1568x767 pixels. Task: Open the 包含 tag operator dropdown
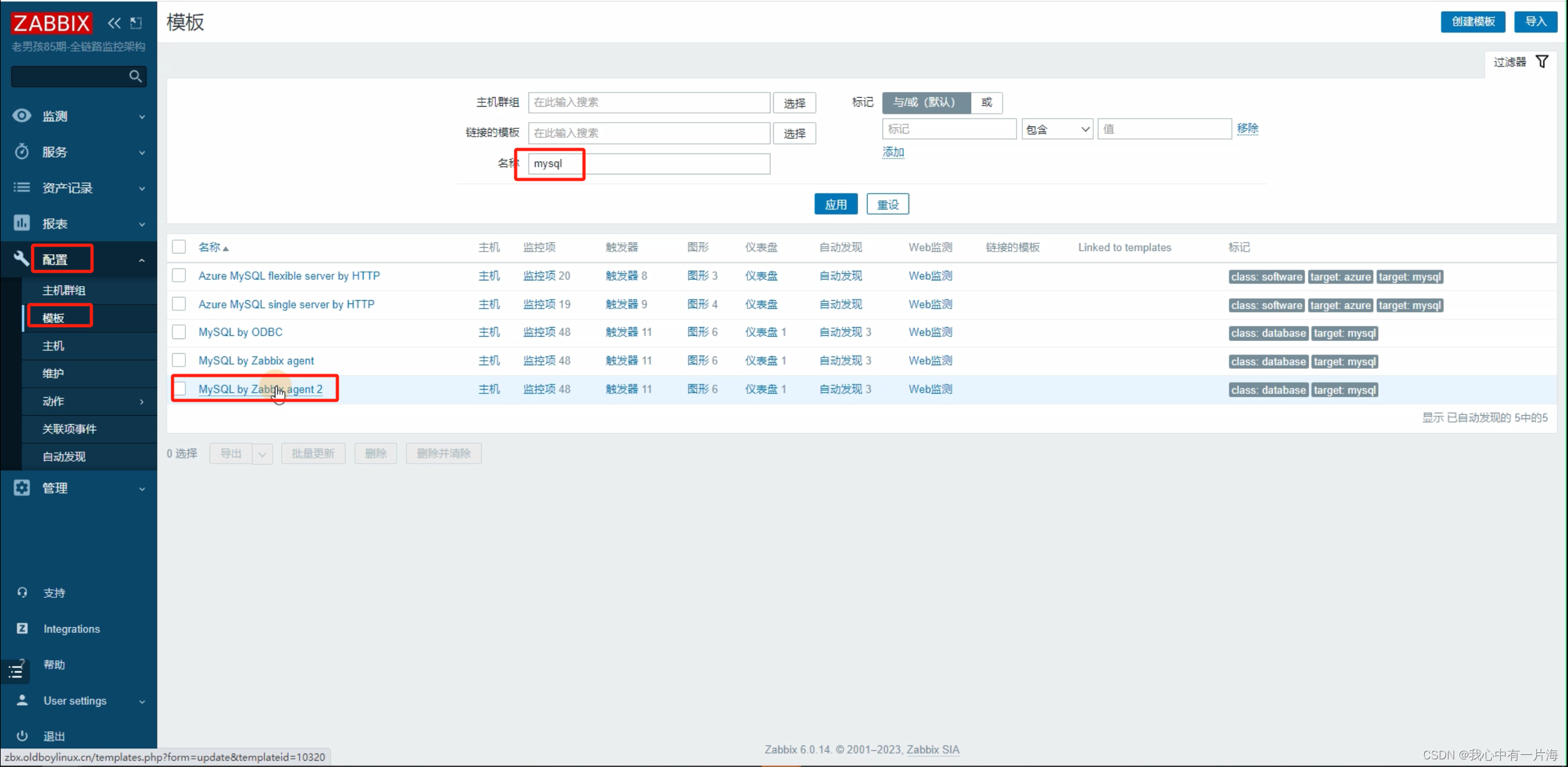pyautogui.click(x=1057, y=130)
